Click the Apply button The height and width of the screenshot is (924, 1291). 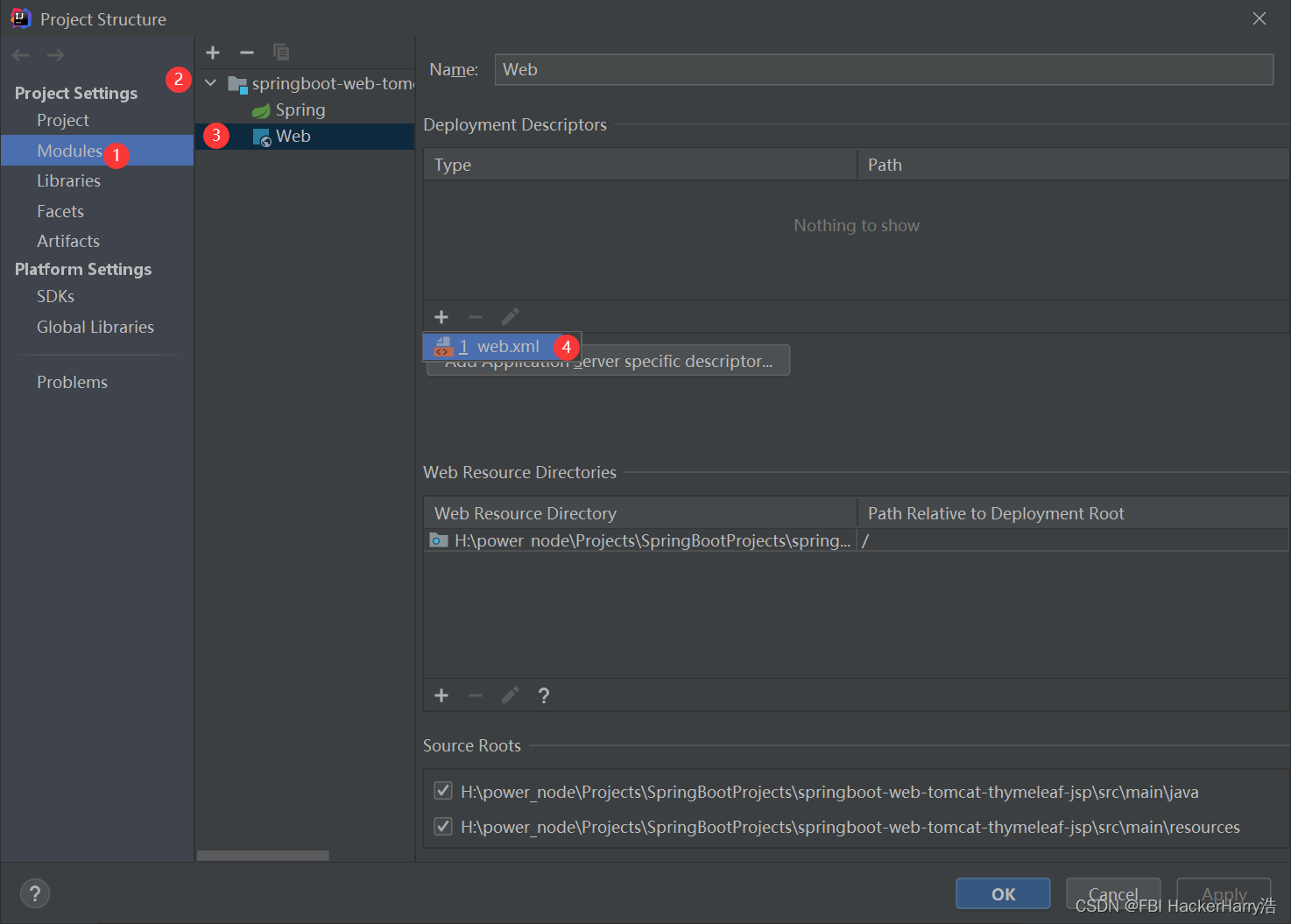coord(1224,893)
